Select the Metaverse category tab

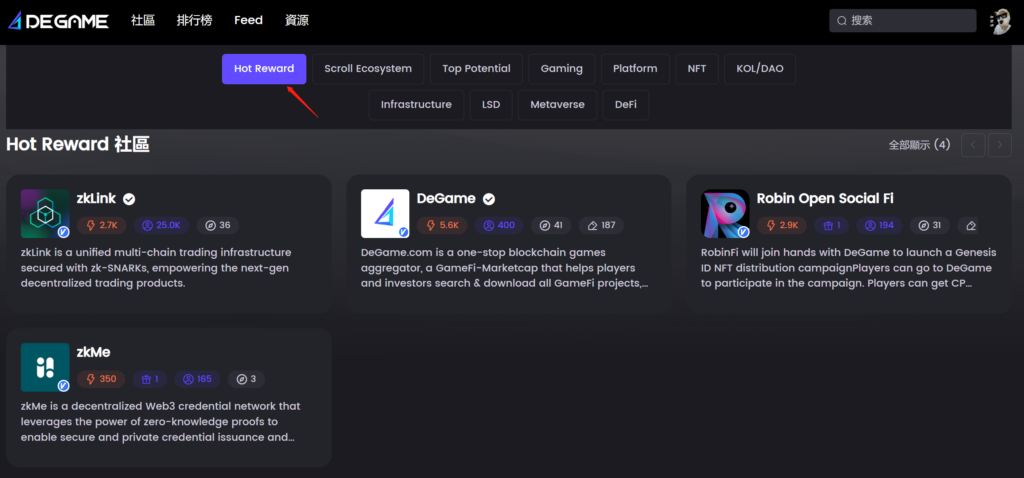[558, 105]
